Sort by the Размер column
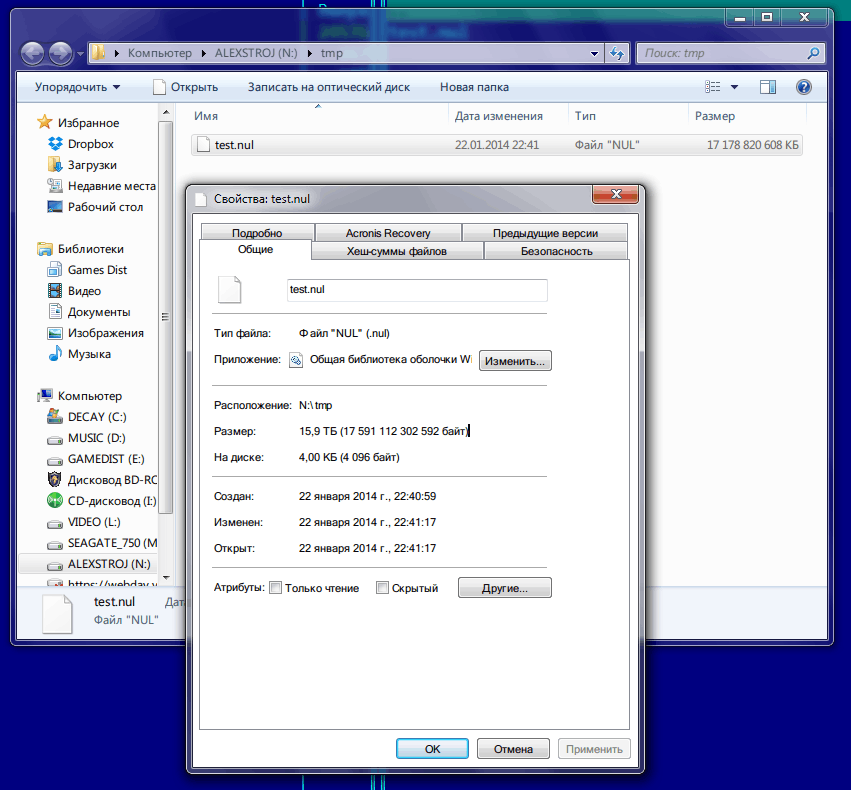 (748, 116)
